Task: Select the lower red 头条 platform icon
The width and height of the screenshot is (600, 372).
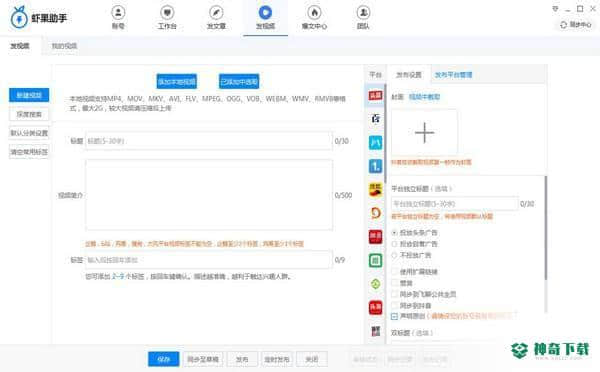Action: pyautogui.click(x=375, y=307)
